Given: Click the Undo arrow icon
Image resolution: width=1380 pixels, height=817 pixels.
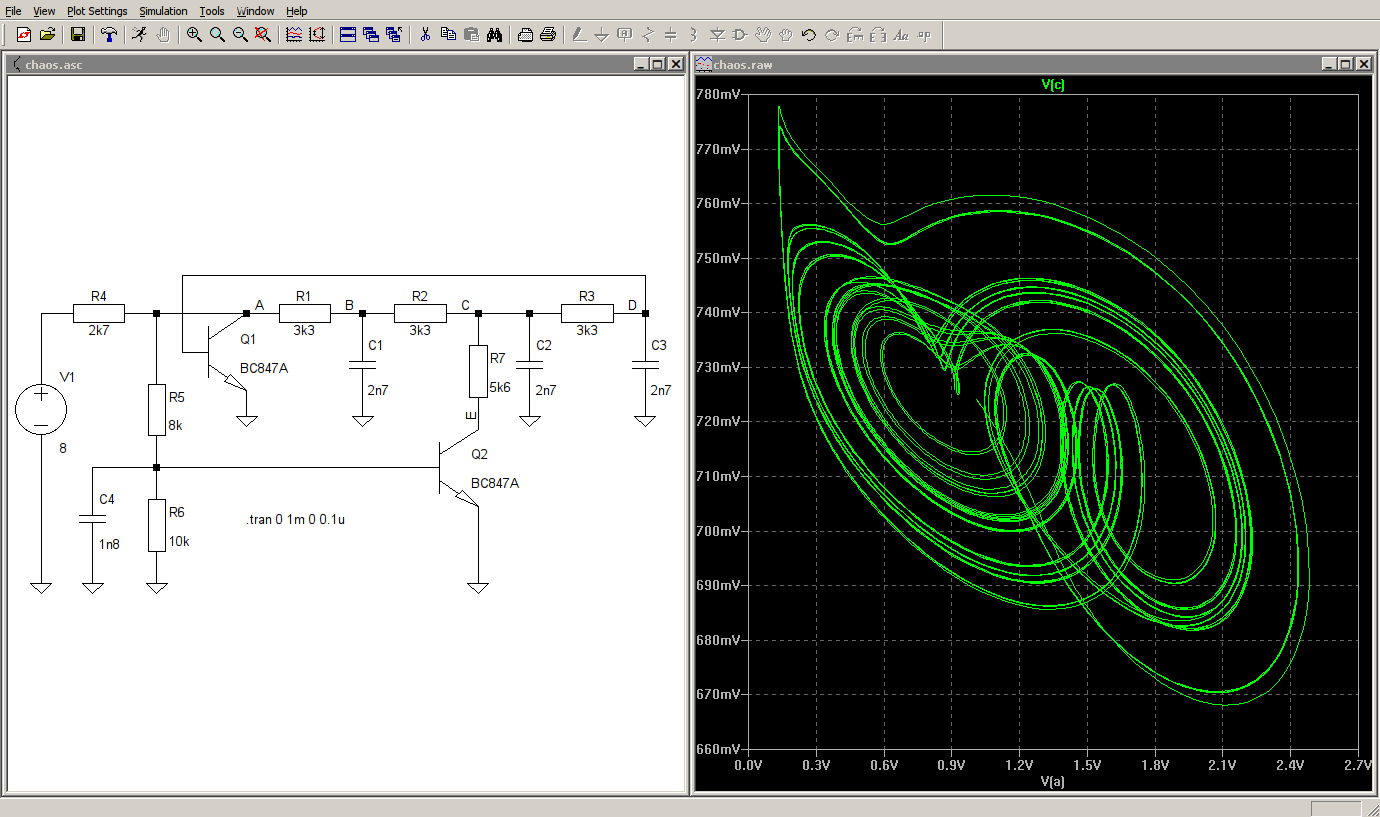Looking at the screenshot, I should pyautogui.click(x=809, y=34).
